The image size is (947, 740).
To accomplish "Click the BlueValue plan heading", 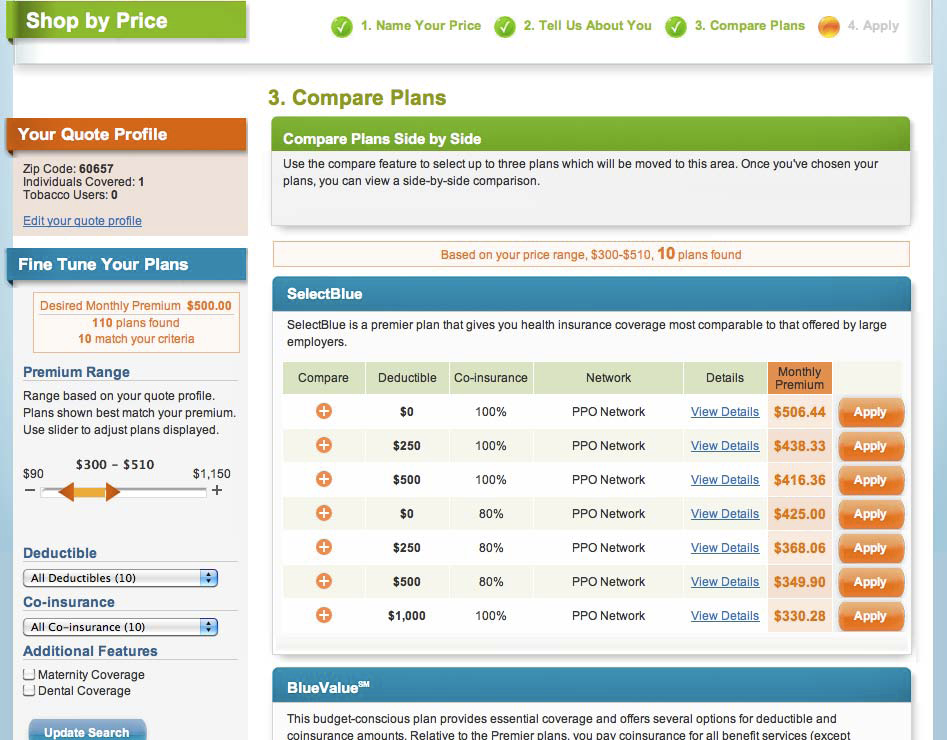I will (x=328, y=687).
